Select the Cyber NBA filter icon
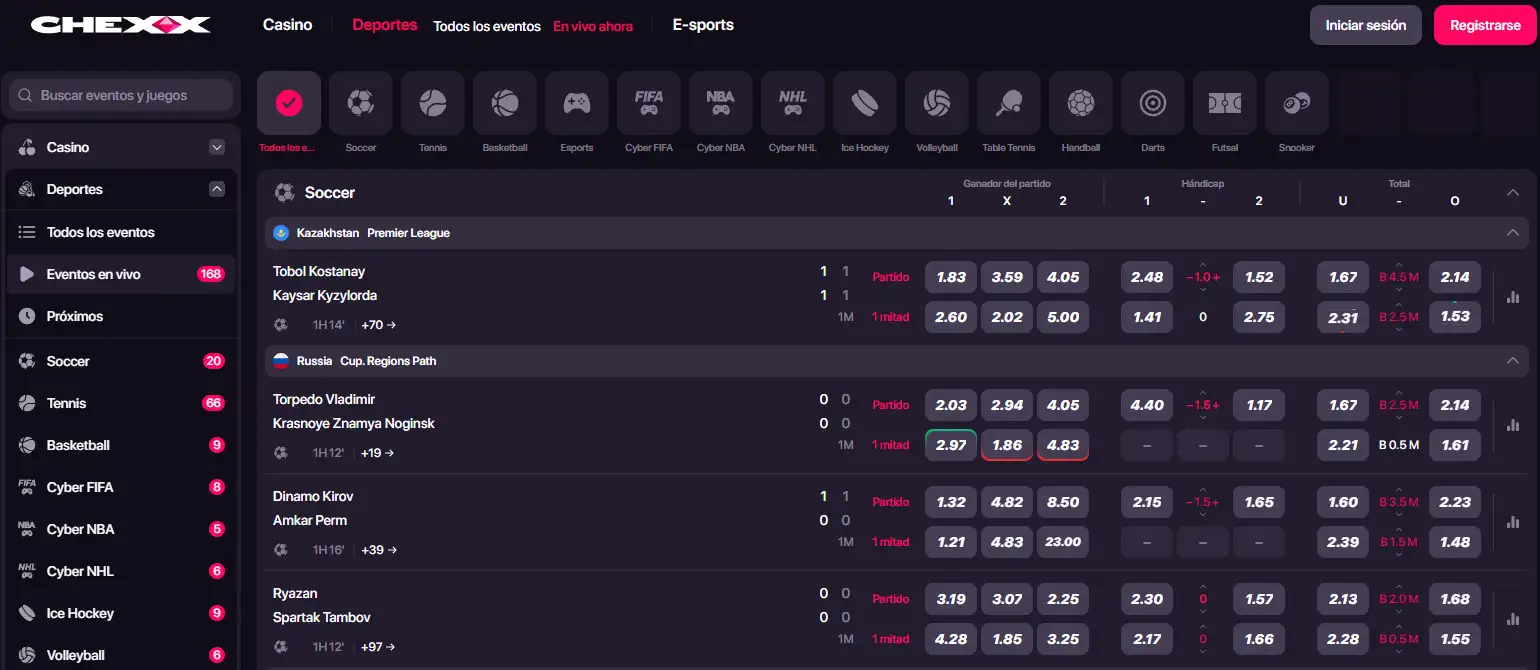The image size is (1540, 670). pyautogui.click(x=721, y=103)
